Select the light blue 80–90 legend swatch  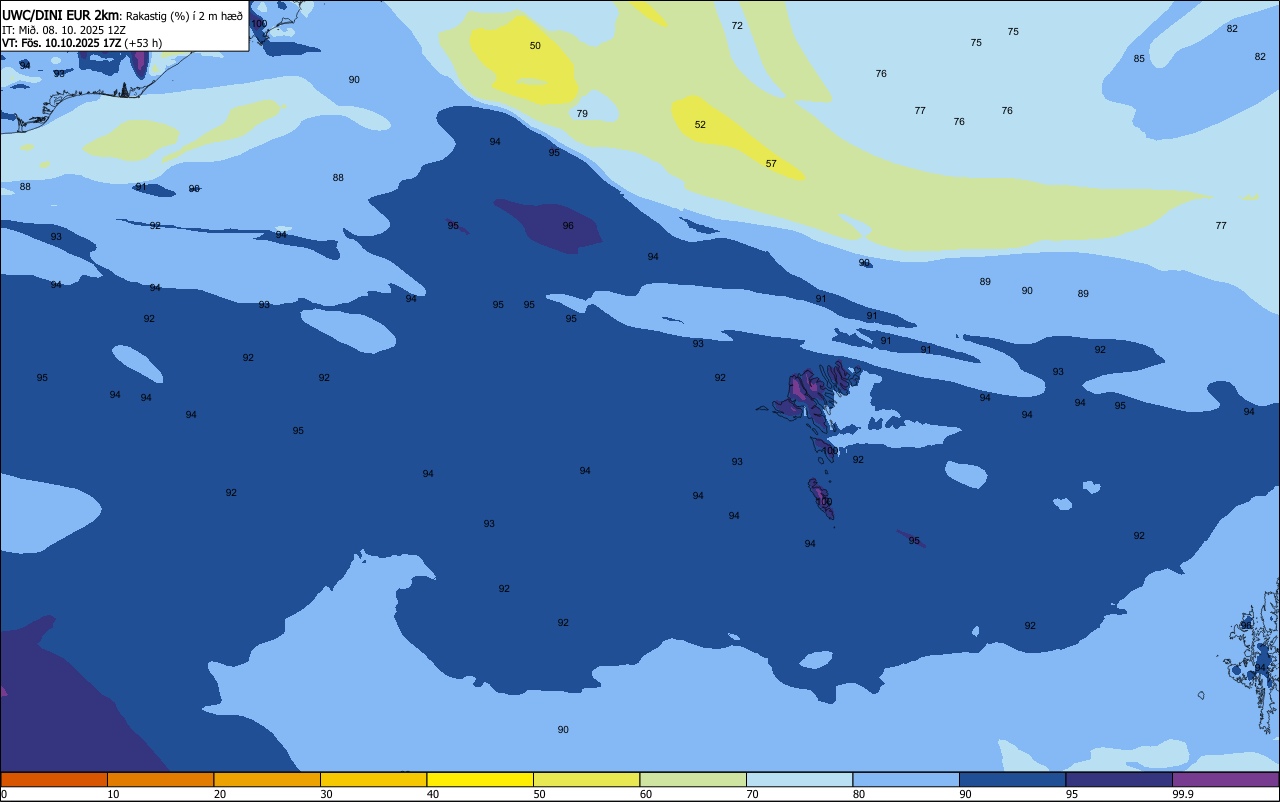(906, 779)
